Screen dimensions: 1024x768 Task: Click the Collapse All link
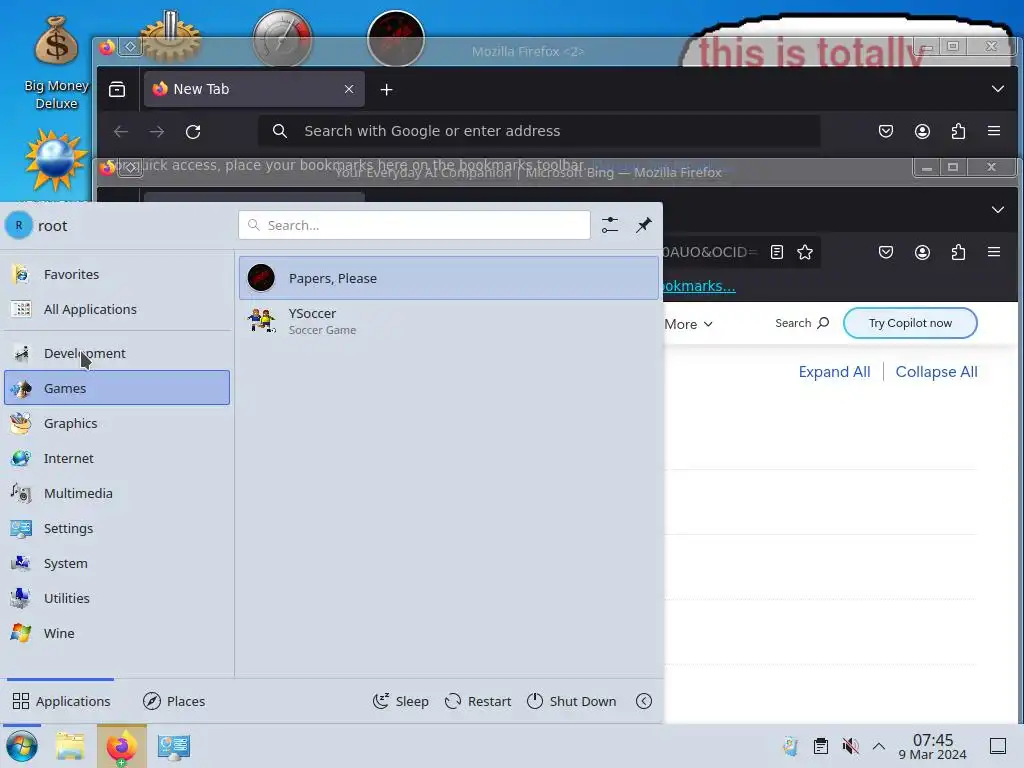coord(936,372)
